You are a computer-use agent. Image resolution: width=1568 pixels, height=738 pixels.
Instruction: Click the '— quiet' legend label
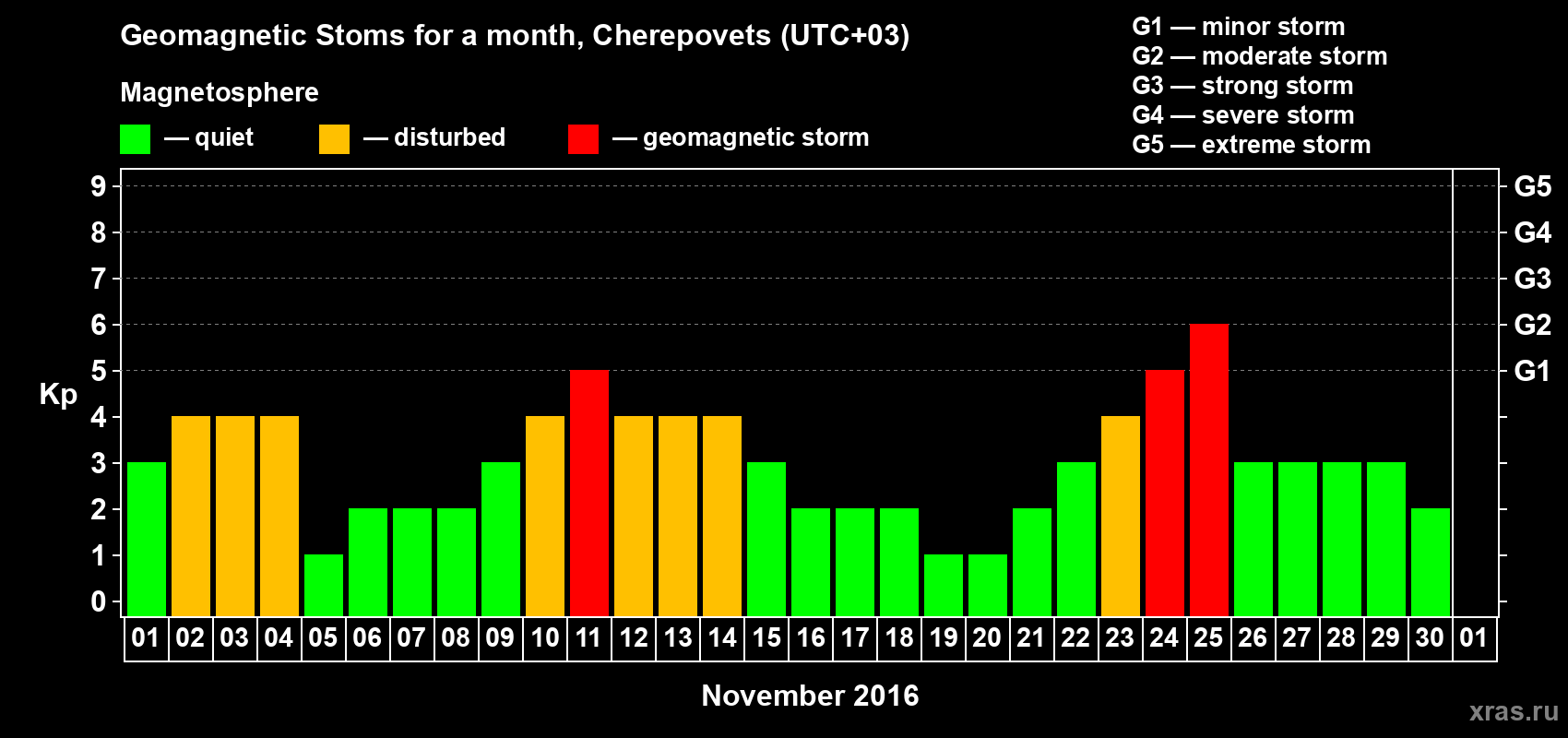coord(208,138)
